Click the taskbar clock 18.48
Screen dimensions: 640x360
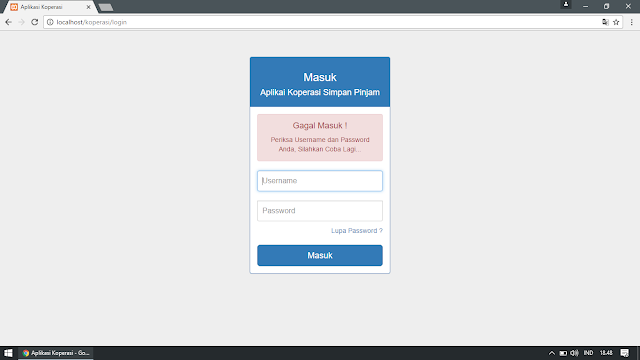(606, 353)
